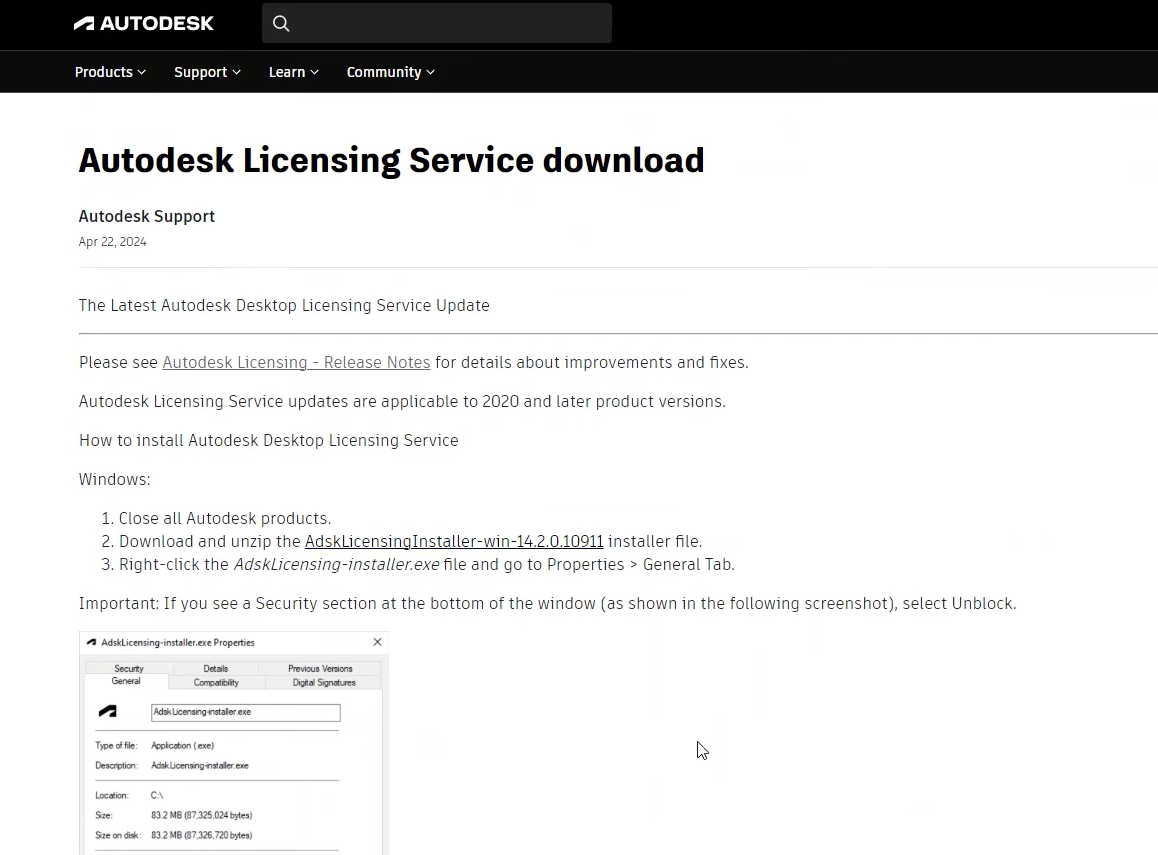This screenshot has width=1158, height=855.
Task: Select the Details tab in Properties image
Action: tap(216, 668)
